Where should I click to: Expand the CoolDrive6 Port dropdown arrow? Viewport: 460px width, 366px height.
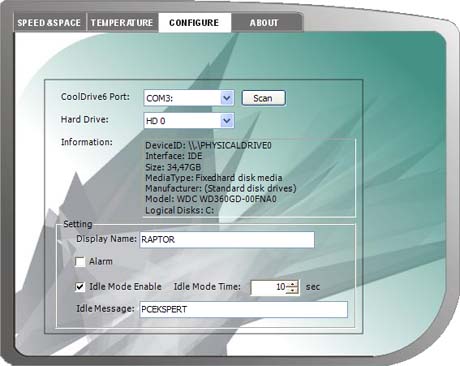(x=227, y=98)
